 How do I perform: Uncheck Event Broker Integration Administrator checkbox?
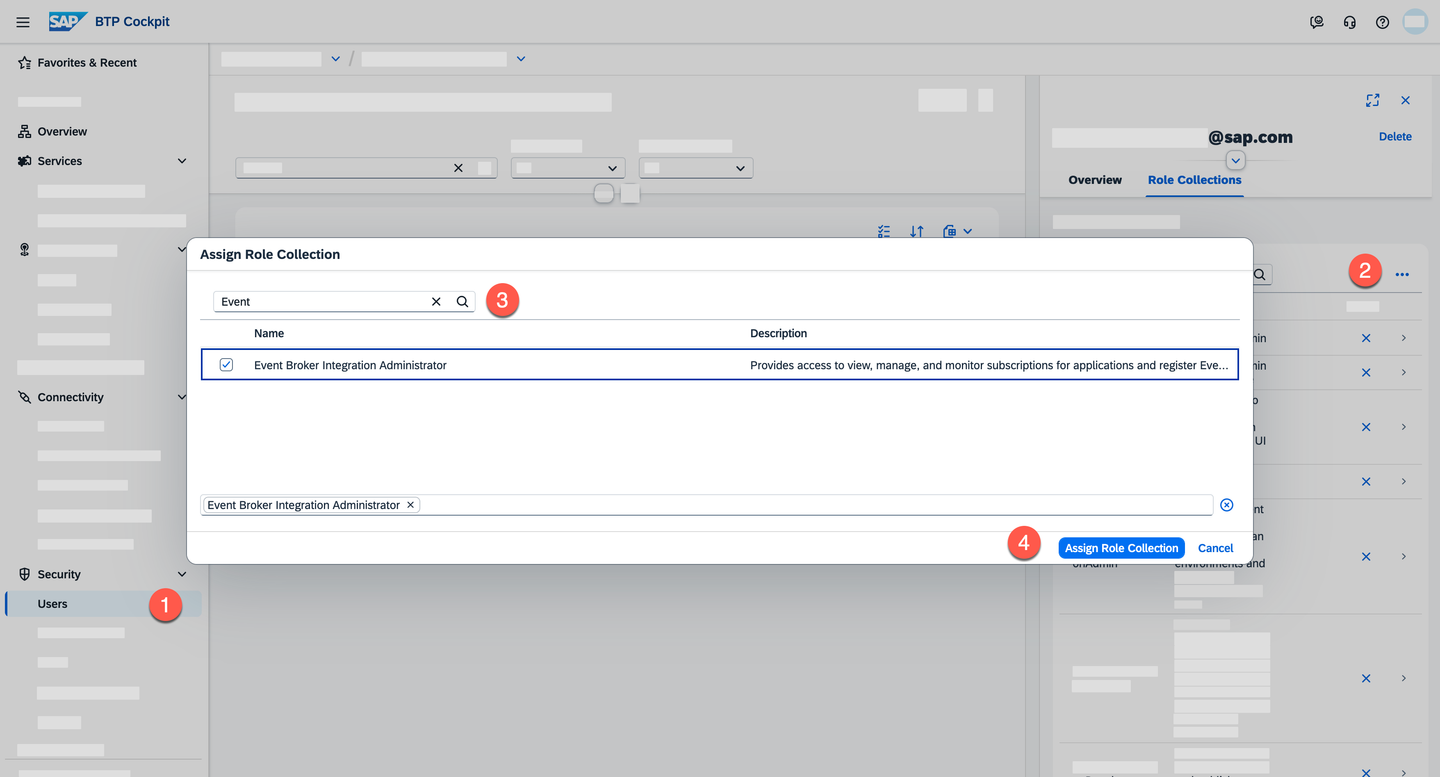pyautogui.click(x=226, y=365)
